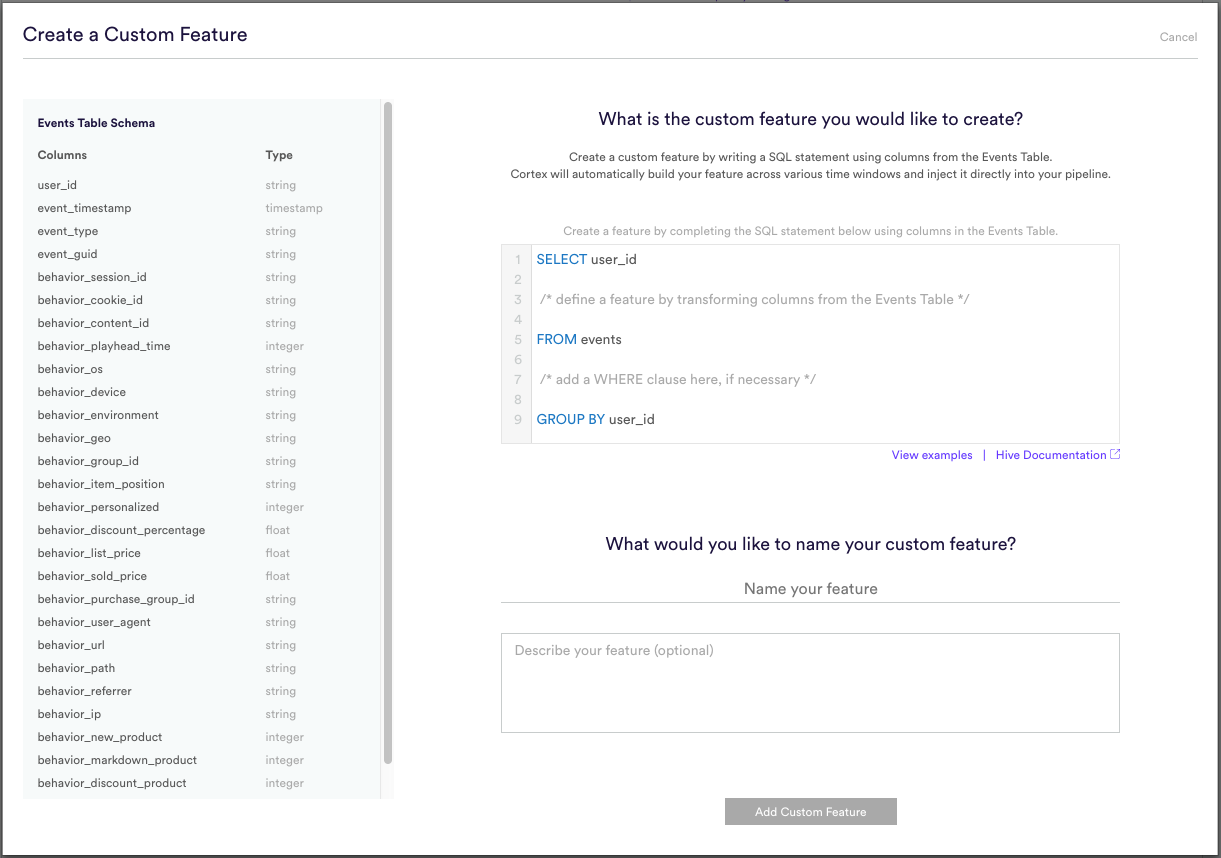Click the Add Custom Feature button
The width and height of the screenshot is (1221, 858).
[x=811, y=812]
